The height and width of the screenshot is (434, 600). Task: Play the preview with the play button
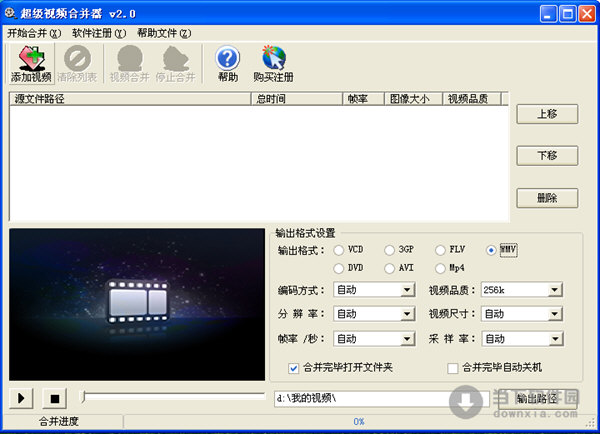point(21,398)
